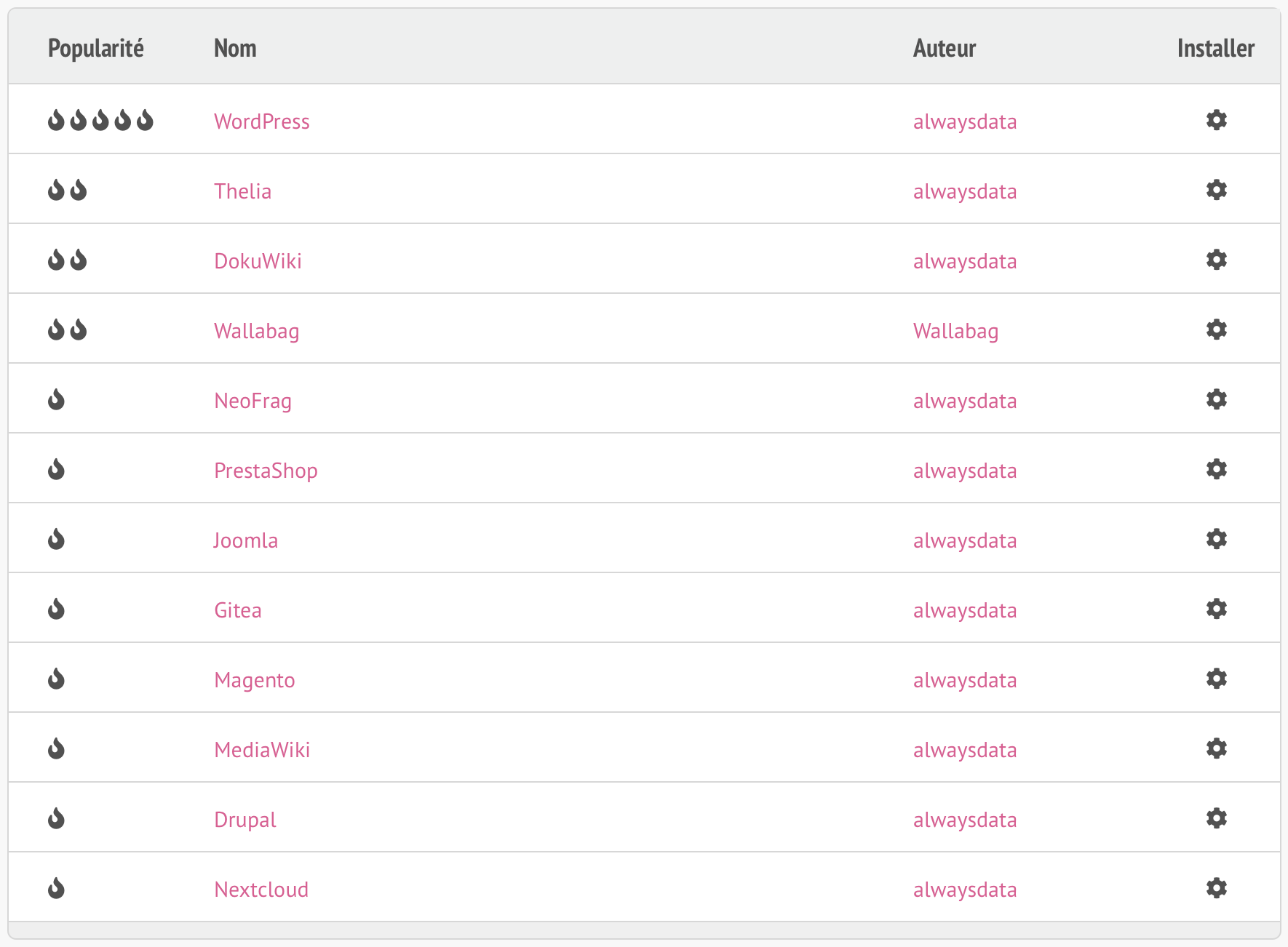
Task: Click alwaysdata author link in Nextcloud row
Action: click(x=965, y=890)
